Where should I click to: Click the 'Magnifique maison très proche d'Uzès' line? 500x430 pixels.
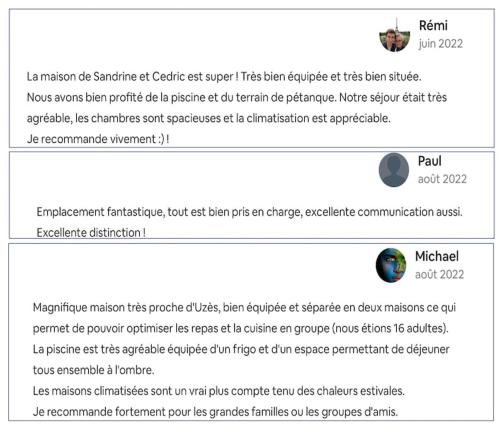click(244, 307)
